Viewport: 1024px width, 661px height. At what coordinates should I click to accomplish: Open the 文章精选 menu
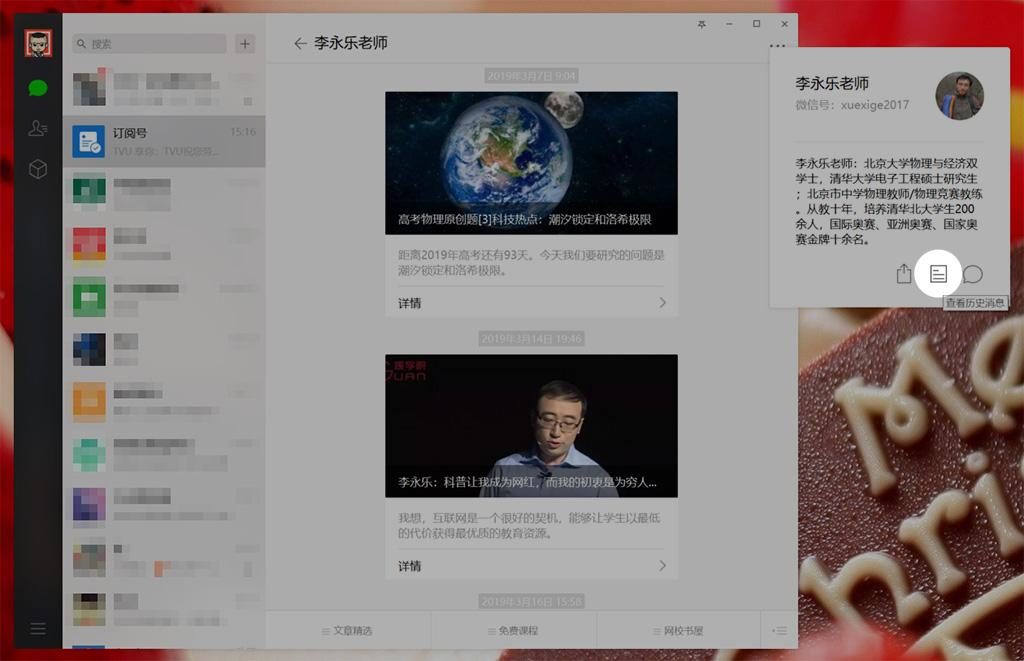(348, 631)
